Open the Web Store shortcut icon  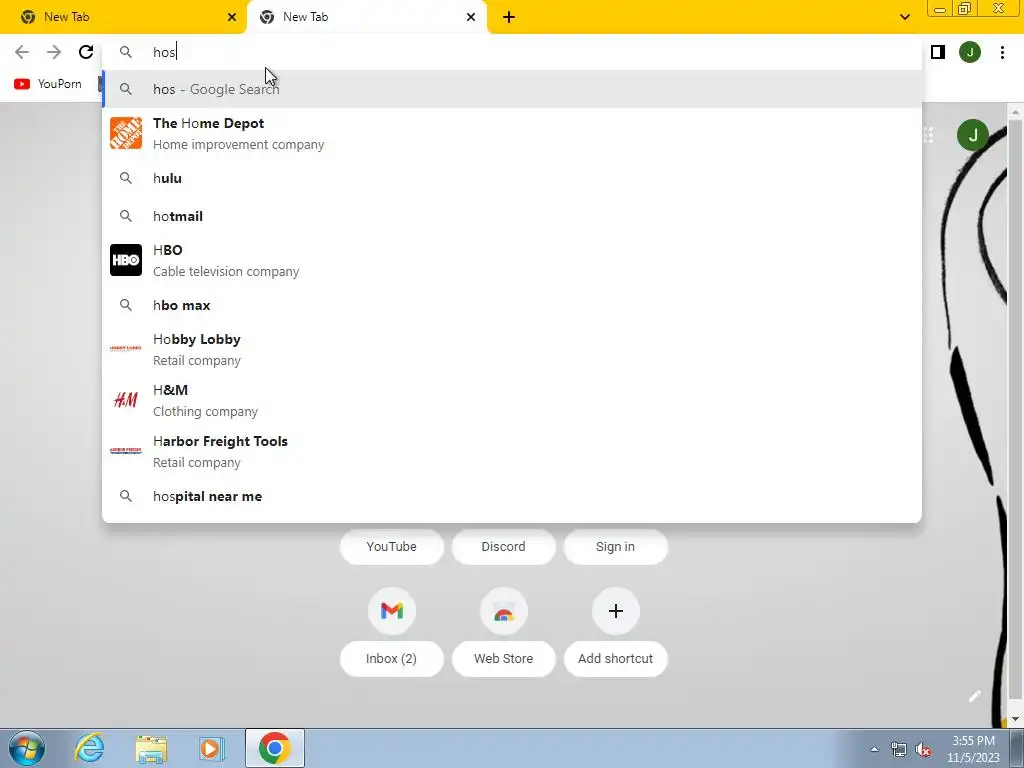(504, 611)
